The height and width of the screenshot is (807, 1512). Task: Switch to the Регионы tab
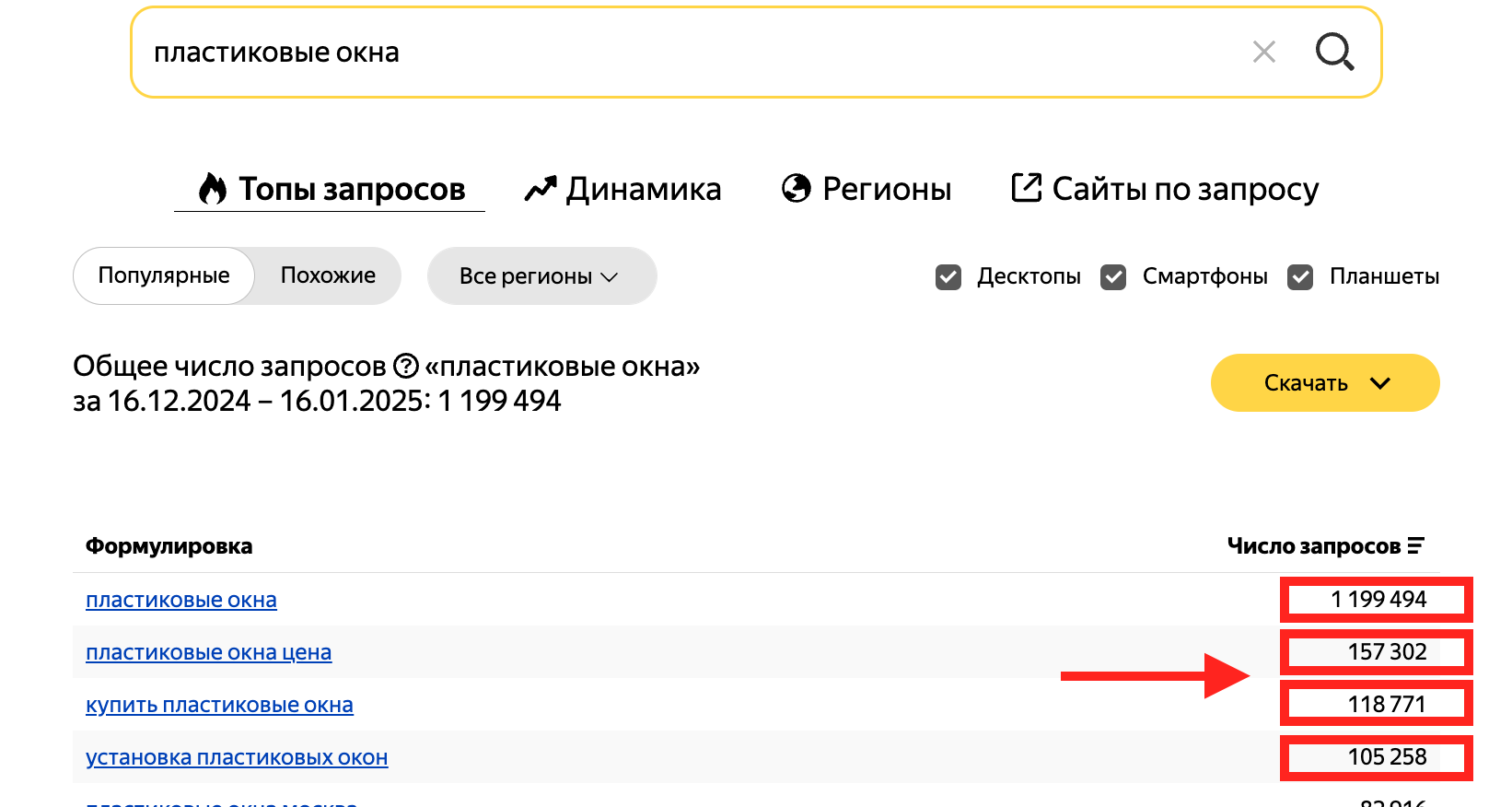tap(866, 189)
